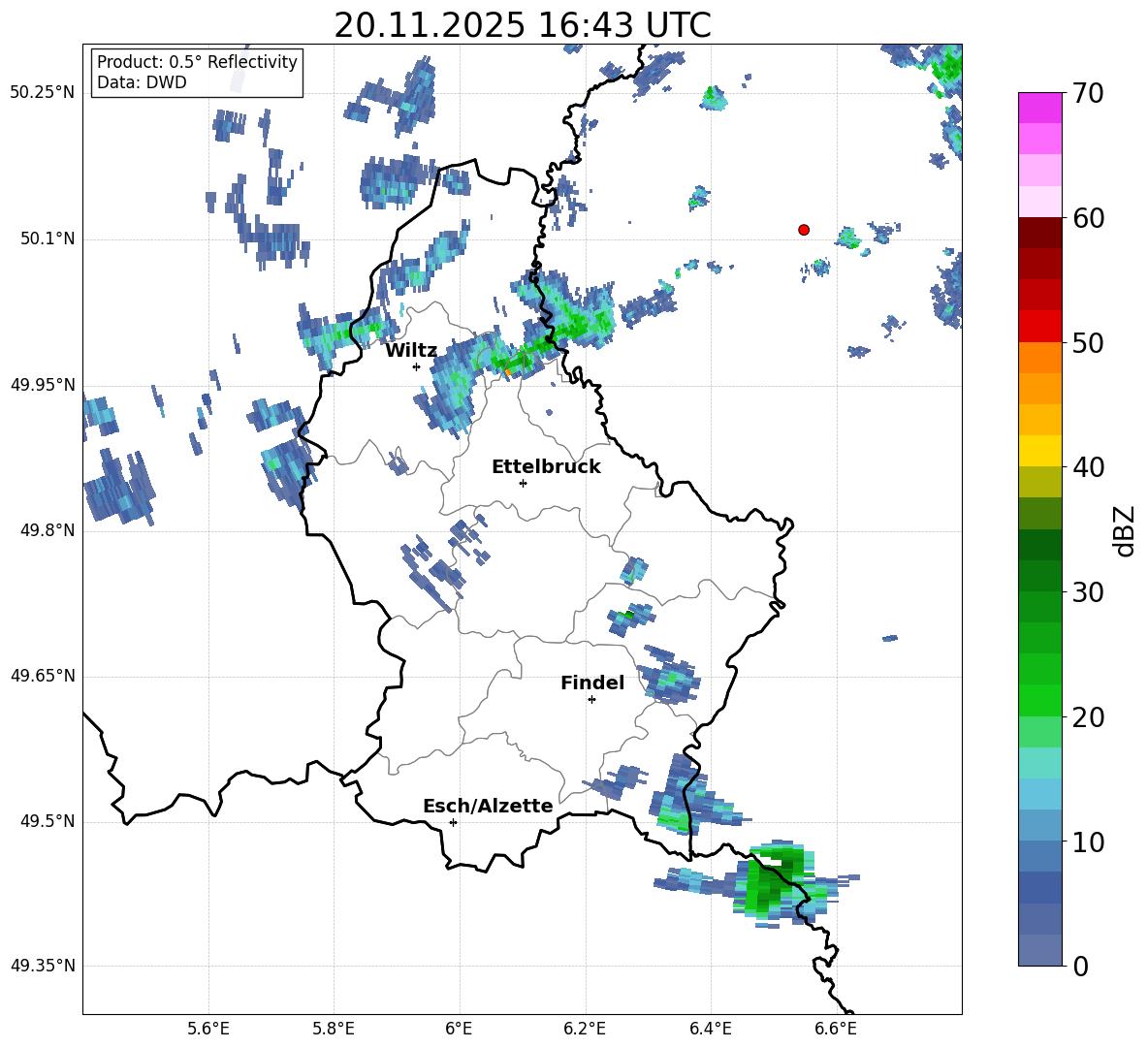1148x1048 pixels.
Task: Click the dBZ colorbar axis label
Action: [1125, 531]
